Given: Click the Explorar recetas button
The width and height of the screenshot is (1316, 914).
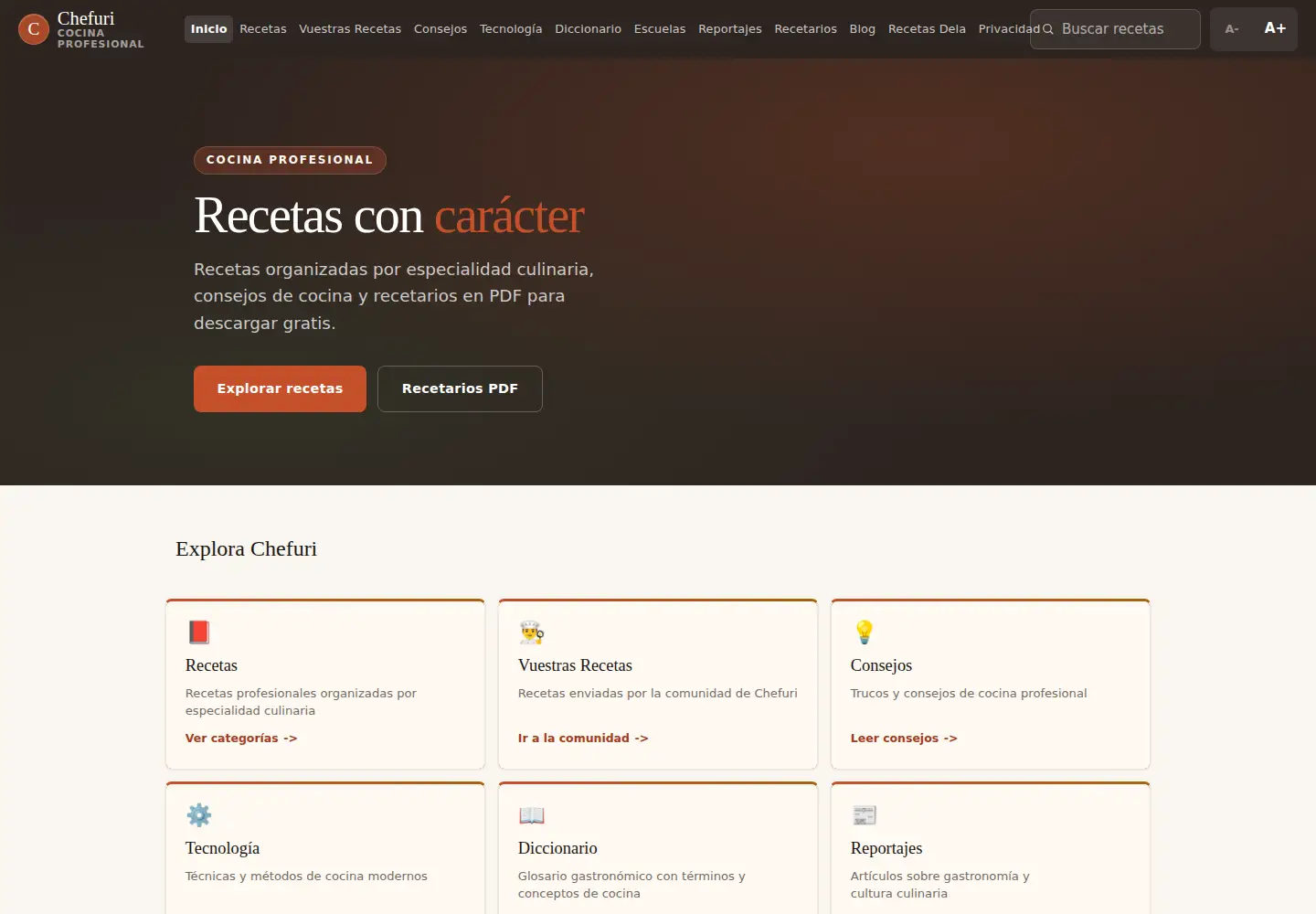Looking at the screenshot, I should (280, 388).
